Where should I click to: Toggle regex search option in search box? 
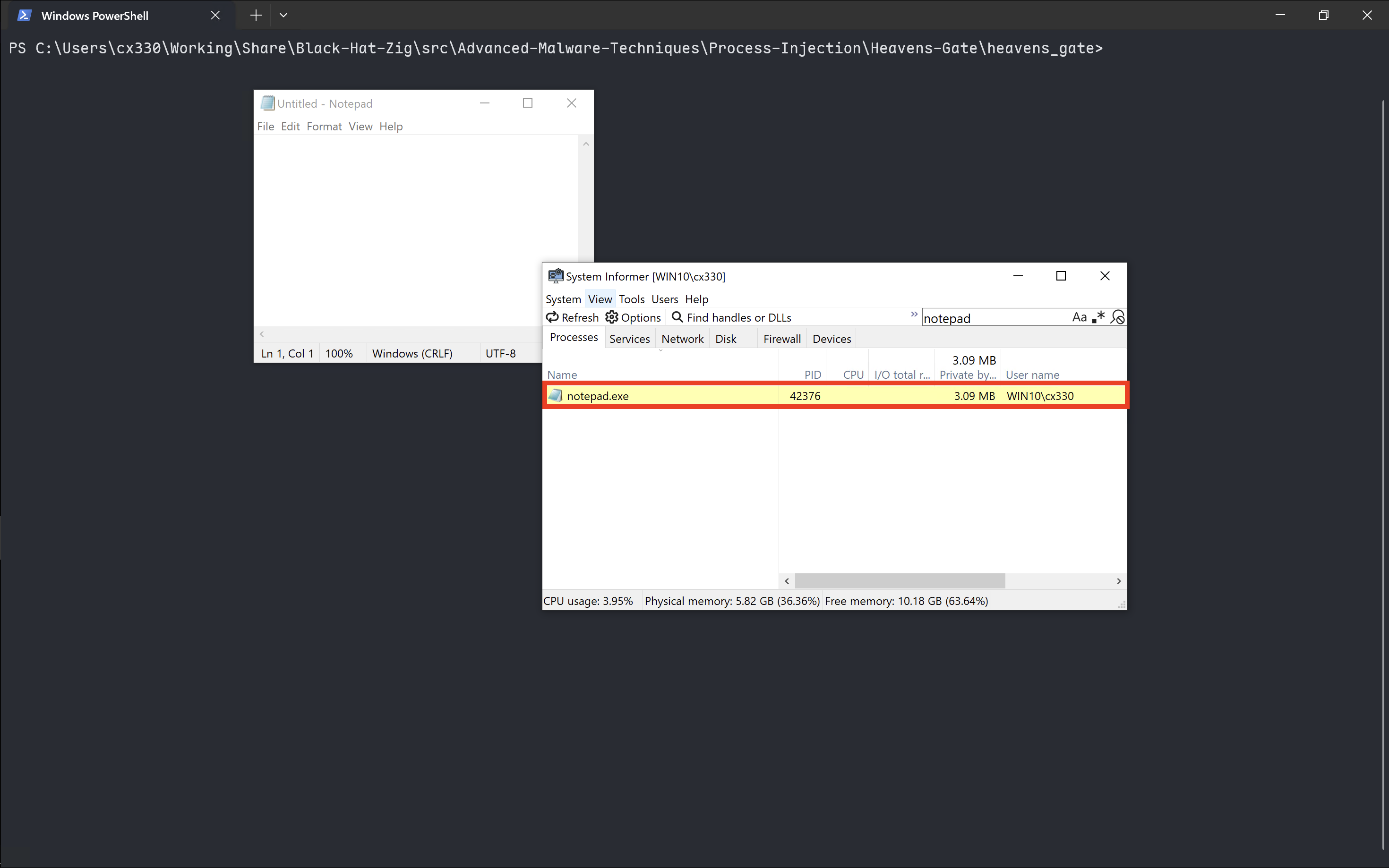pyautogui.click(x=1098, y=317)
